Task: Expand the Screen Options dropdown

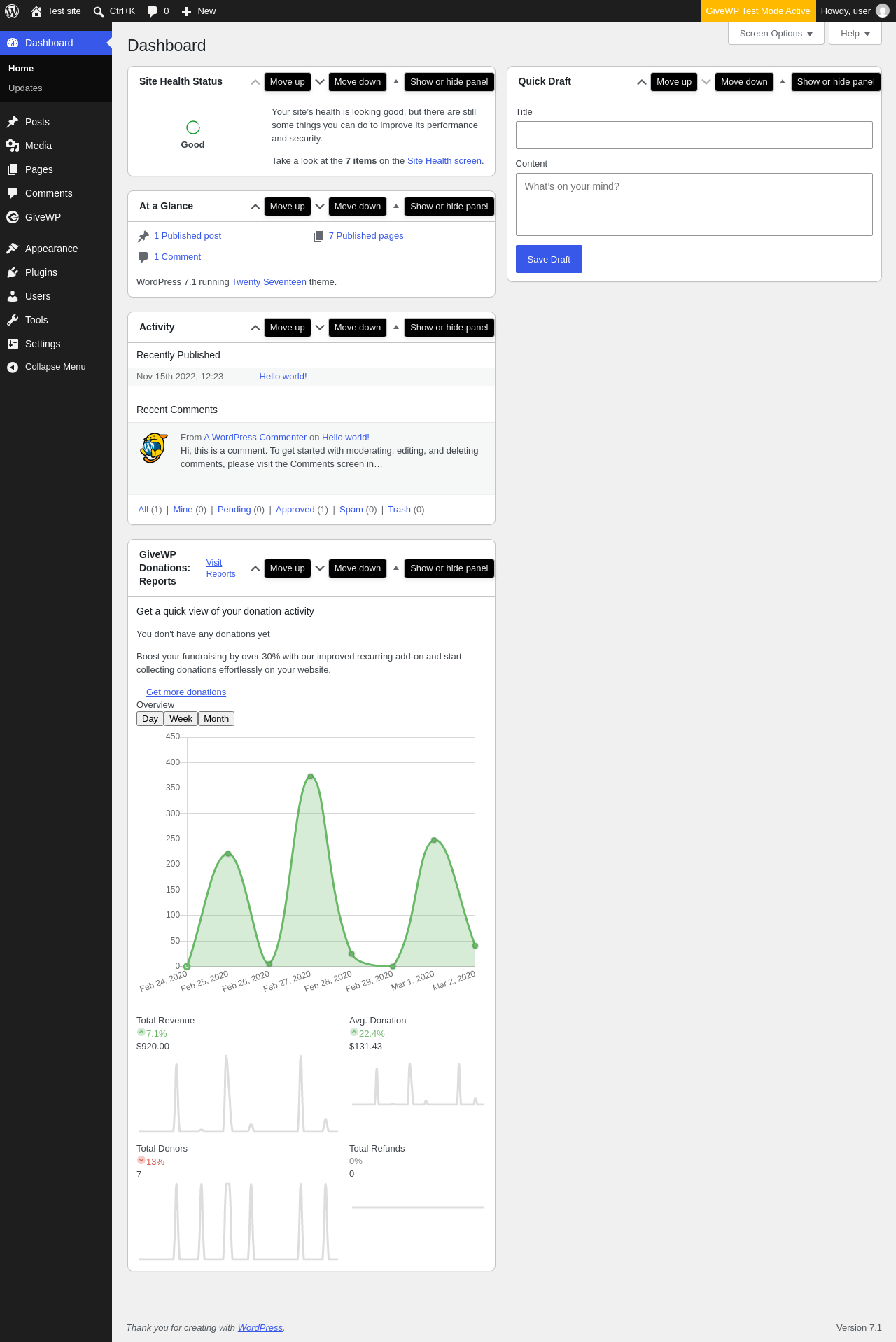Action: 776,34
